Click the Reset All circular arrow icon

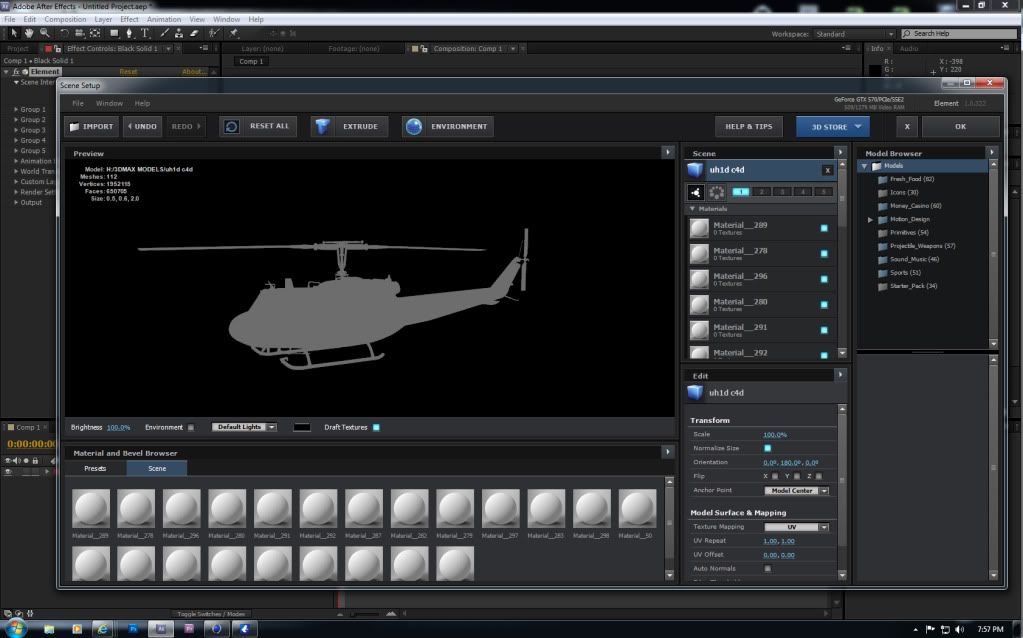pyautogui.click(x=231, y=127)
